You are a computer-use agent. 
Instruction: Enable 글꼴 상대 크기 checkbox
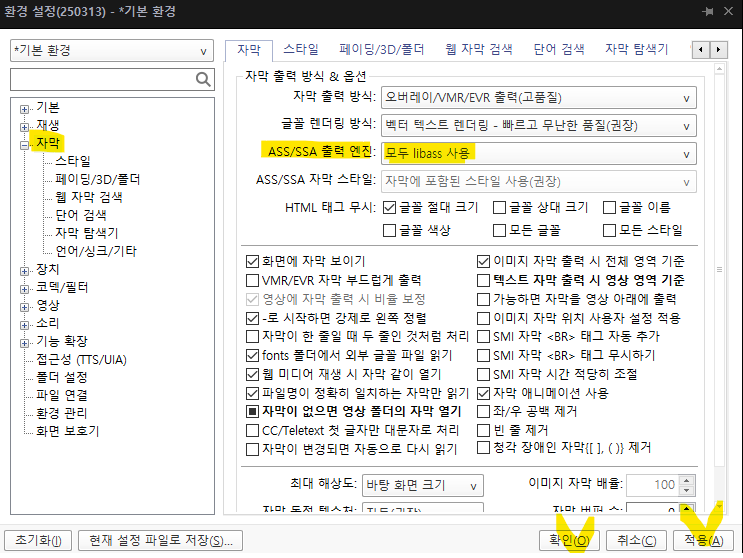(499, 207)
